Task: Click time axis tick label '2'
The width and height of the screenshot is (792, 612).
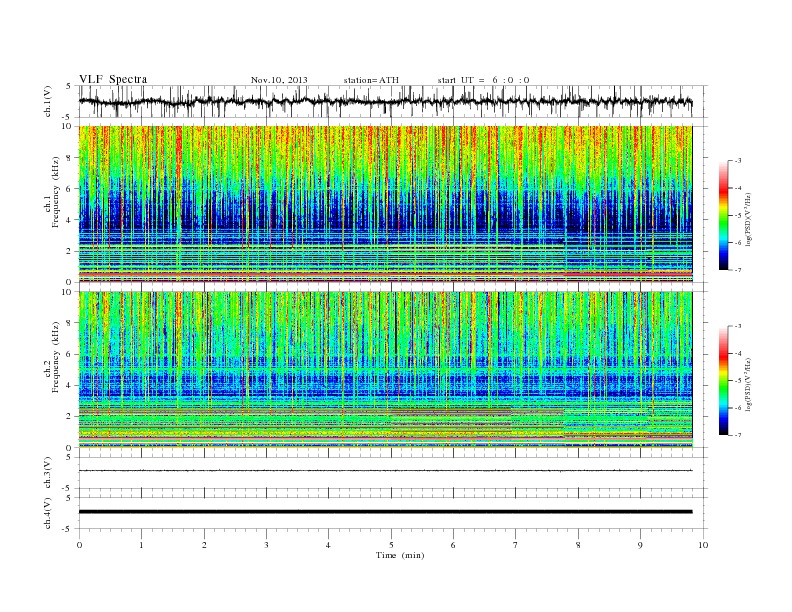Action: (x=204, y=545)
